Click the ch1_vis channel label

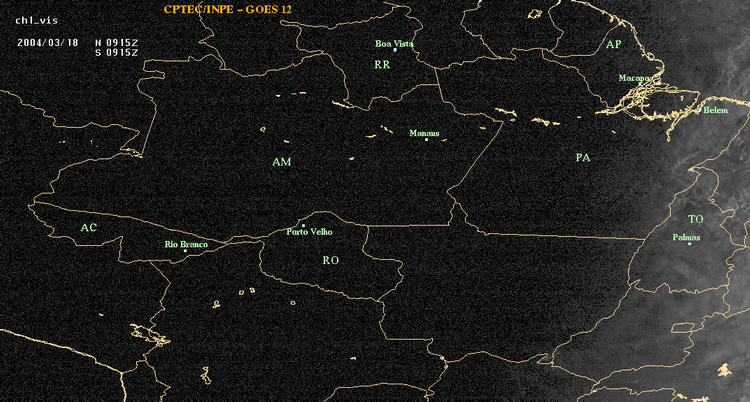tap(36, 21)
